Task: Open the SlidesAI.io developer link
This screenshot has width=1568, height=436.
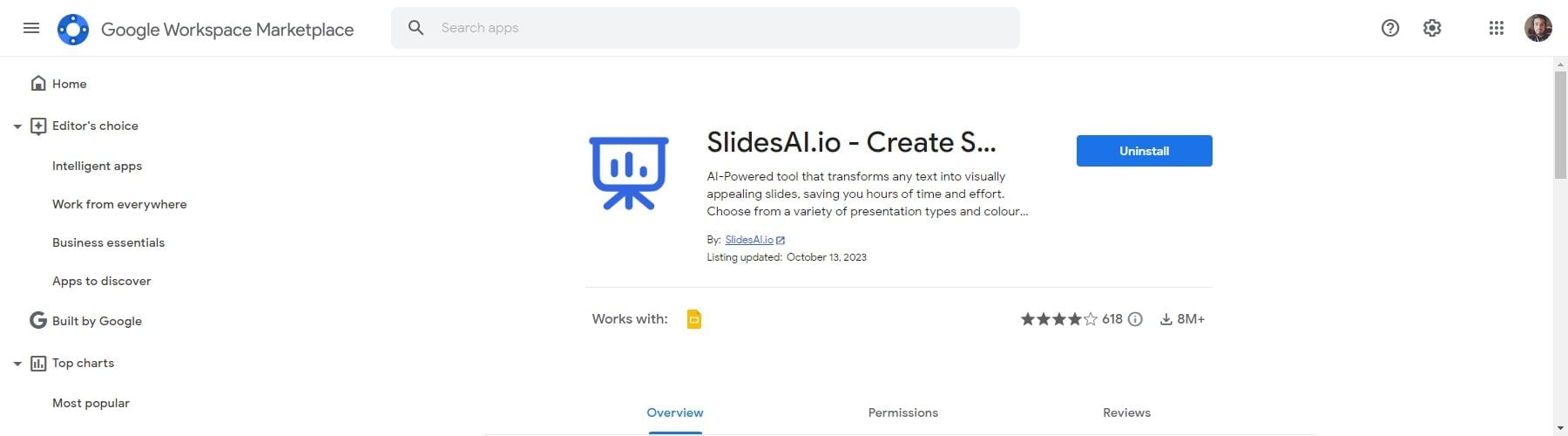Action: [749, 240]
